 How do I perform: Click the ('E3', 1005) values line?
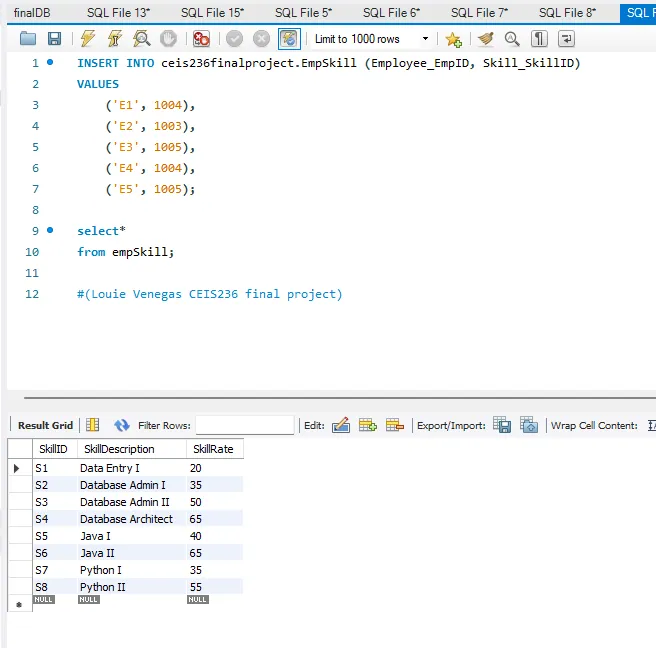point(150,147)
